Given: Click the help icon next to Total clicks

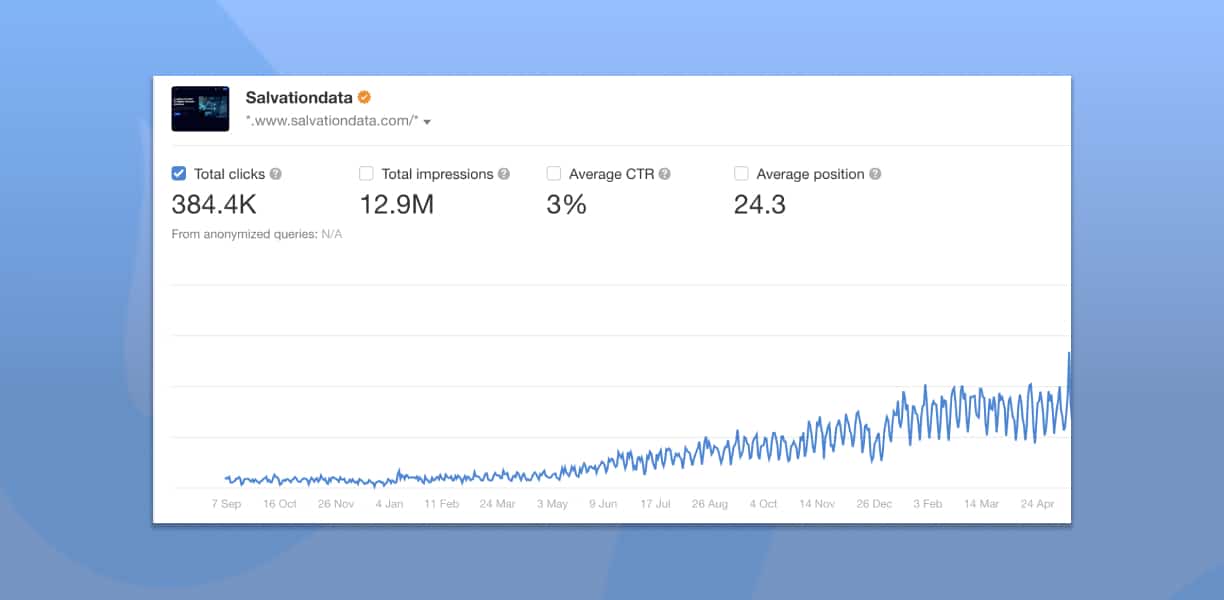Looking at the screenshot, I should point(276,174).
